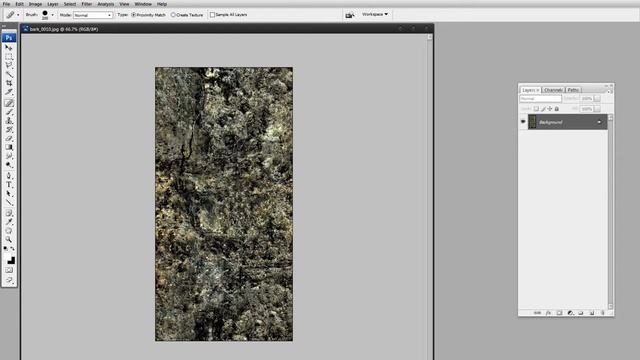Image resolution: width=640 pixels, height=360 pixels.
Task: Select the Crop tool
Action: [x=9, y=83]
